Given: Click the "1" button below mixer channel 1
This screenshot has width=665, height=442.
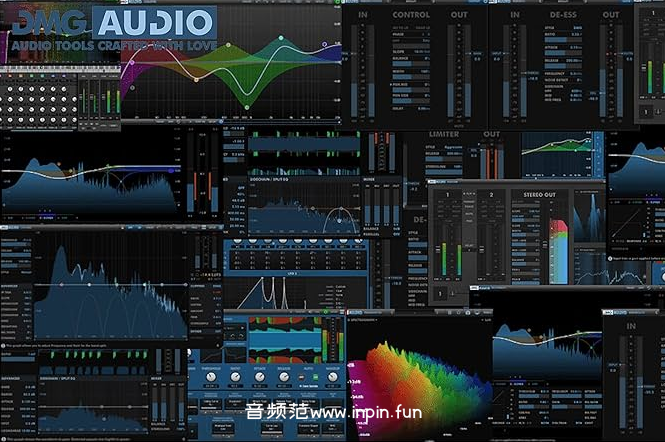Looking at the screenshot, I should (440, 294).
